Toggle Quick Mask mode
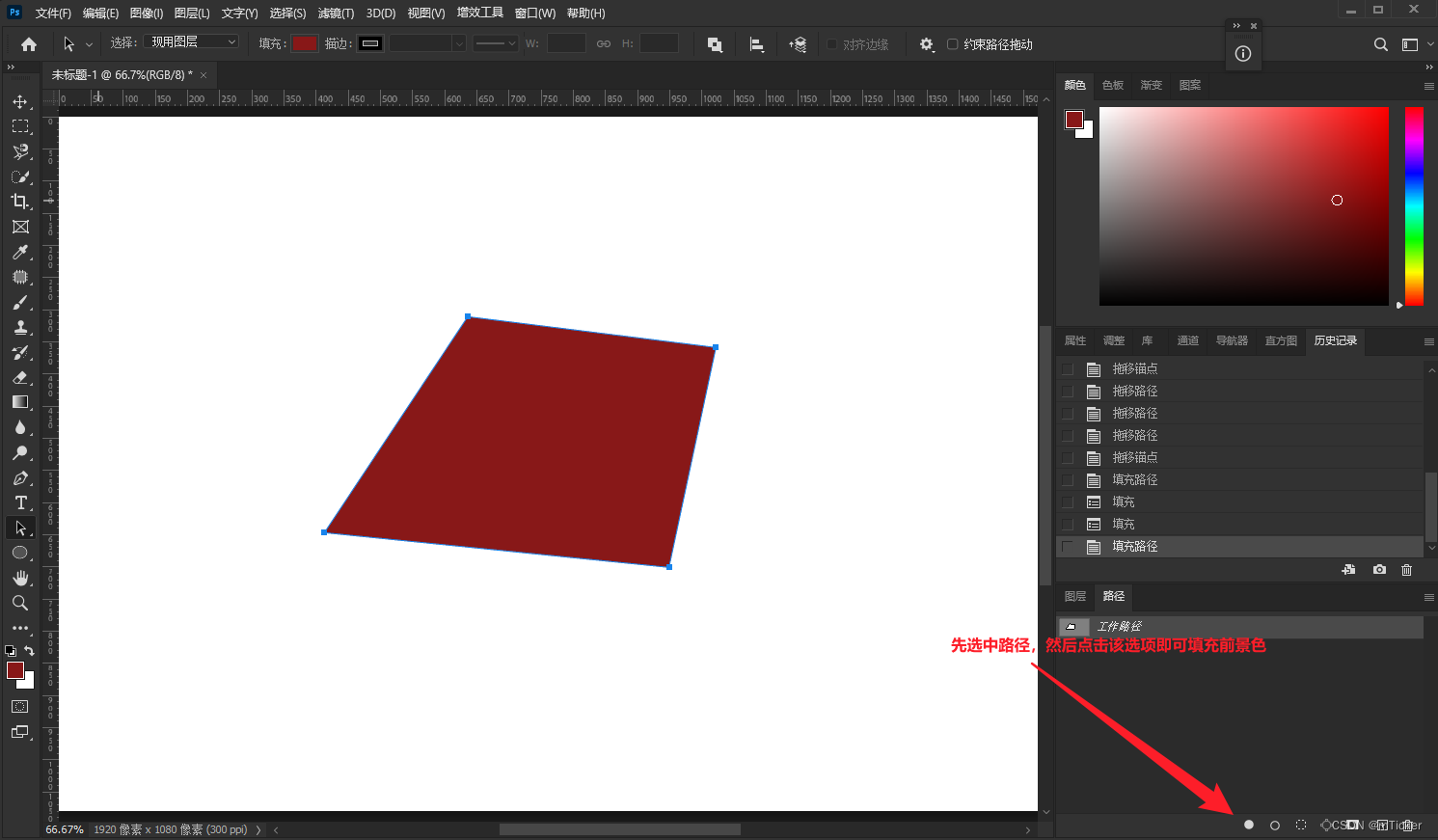The image size is (1438, 840). tap(20, 707)
